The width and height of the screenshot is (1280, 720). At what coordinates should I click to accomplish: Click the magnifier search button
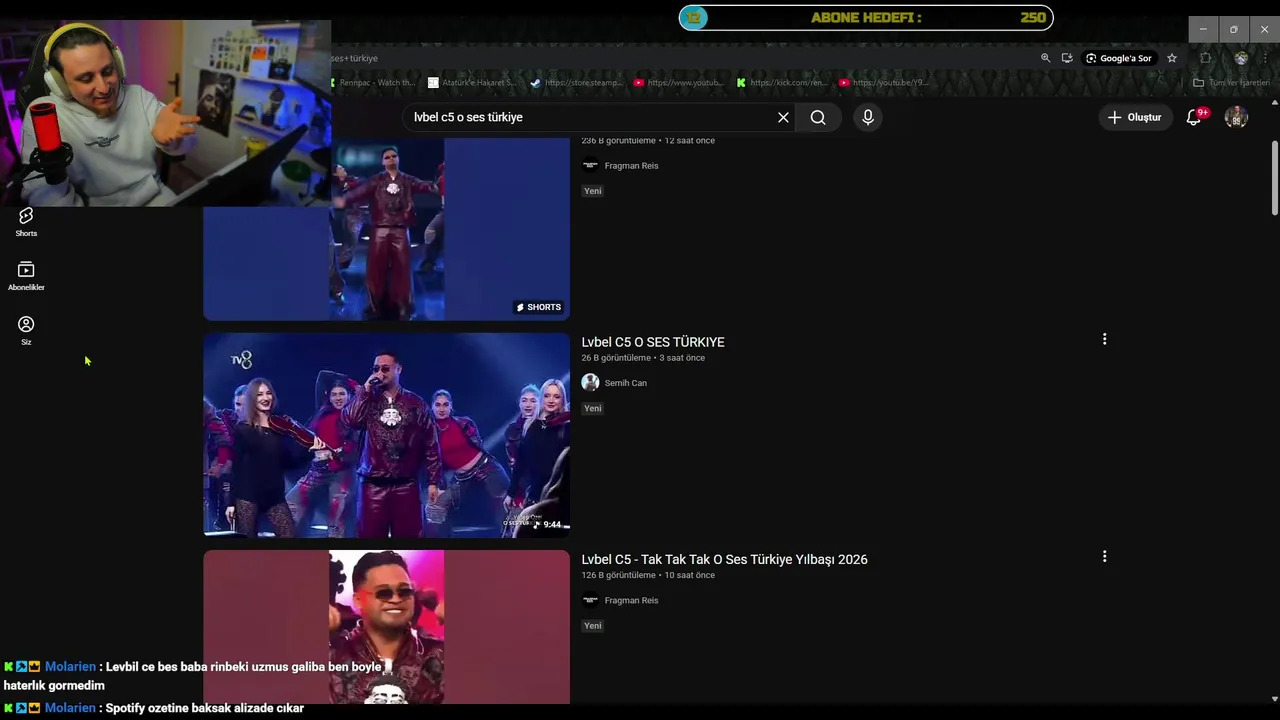(818, 117)
